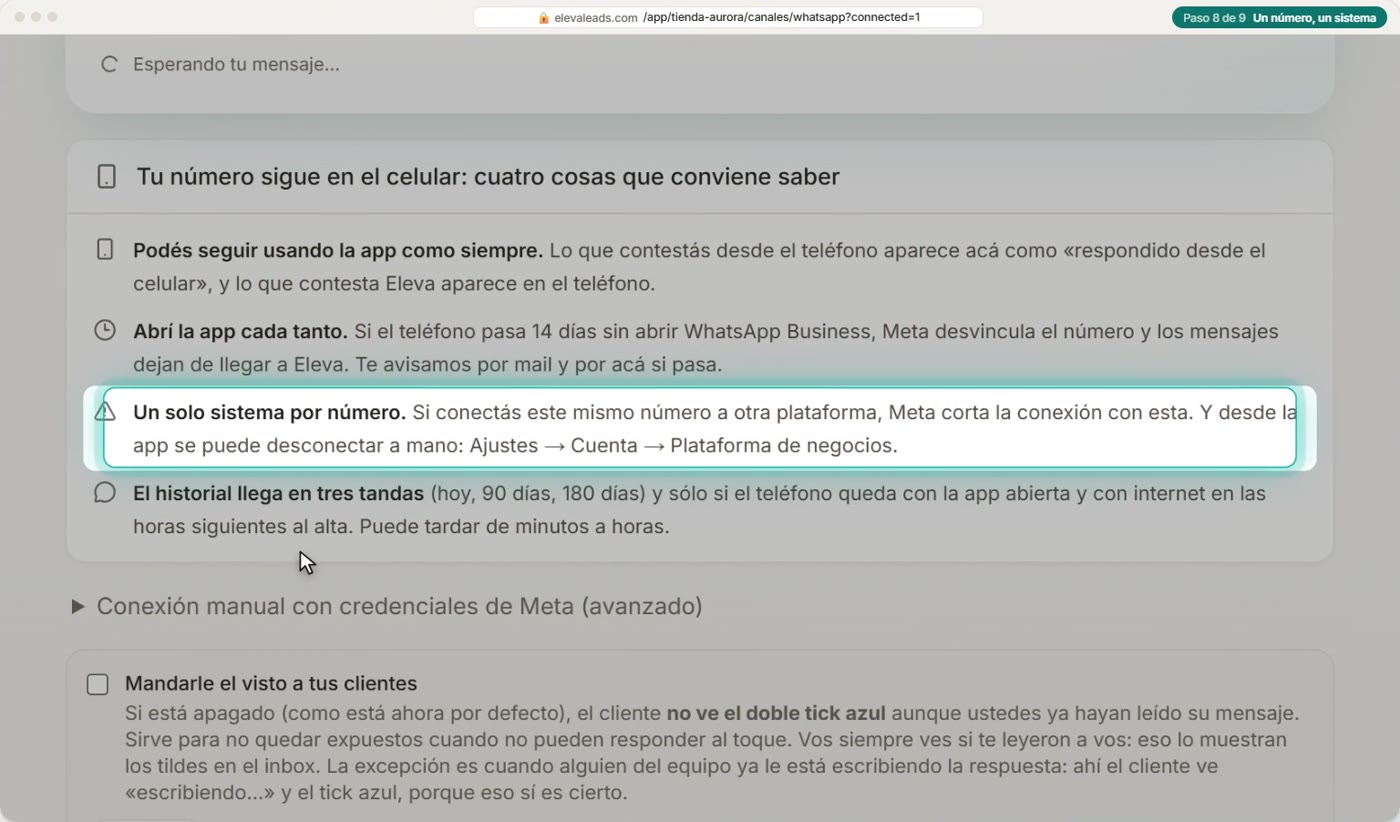Click the bold text Abrí la app cada tanto
Screen dimensions: 1400x822
click(240, 331)
